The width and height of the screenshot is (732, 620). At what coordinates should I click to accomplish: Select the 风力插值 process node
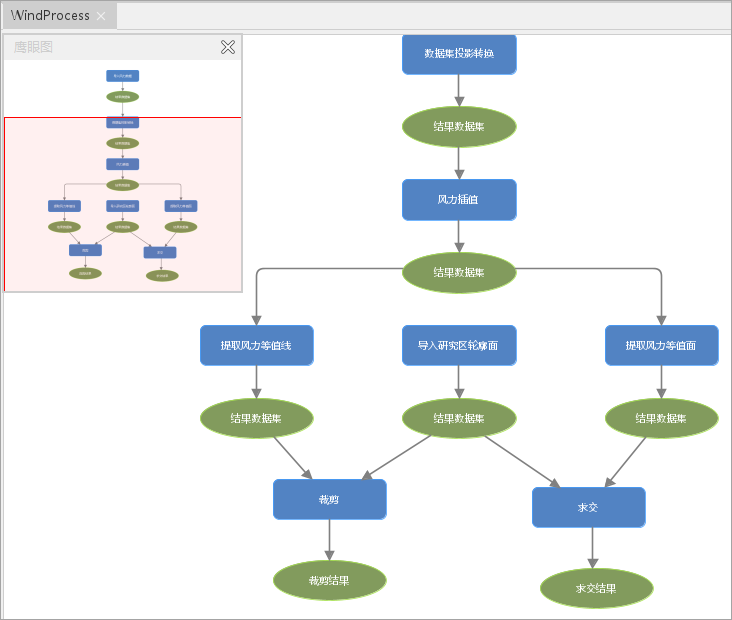coord(459,200)
